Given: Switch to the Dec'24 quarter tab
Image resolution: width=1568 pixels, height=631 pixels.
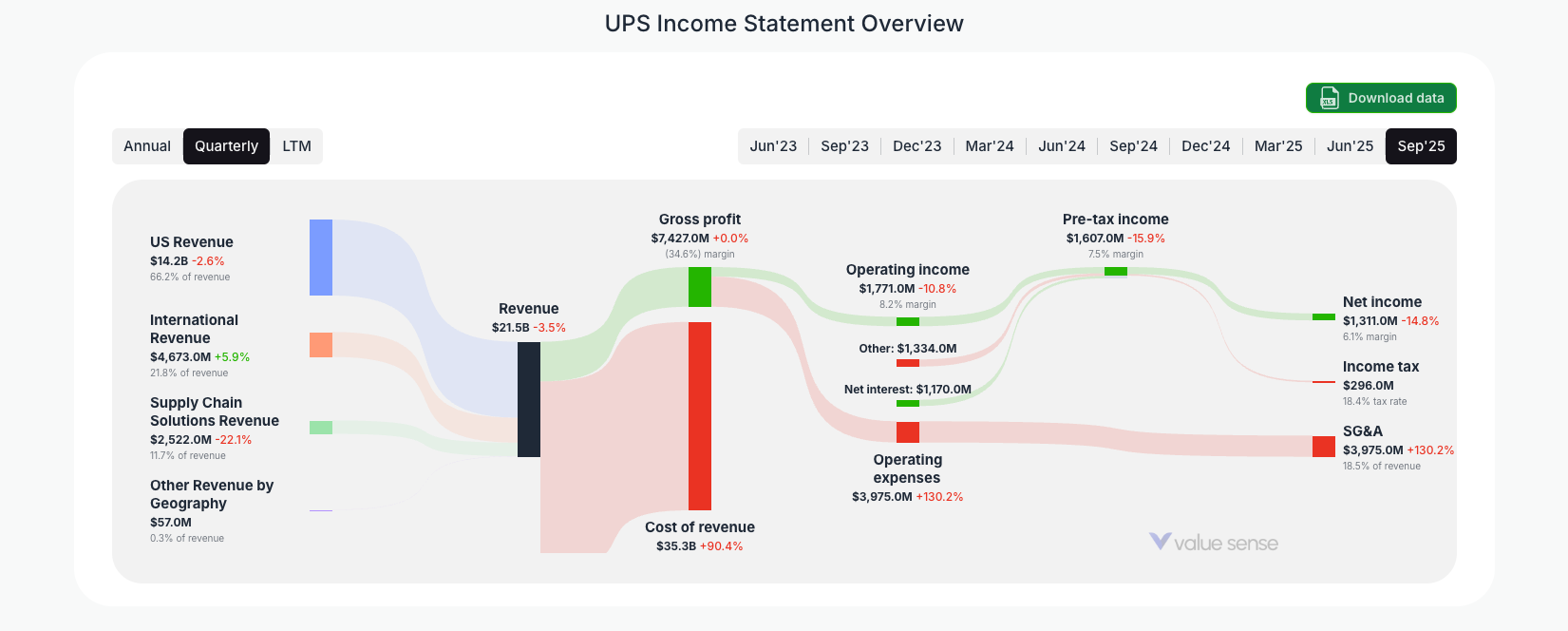Looking at the screenshot, I should (1205, 145).
